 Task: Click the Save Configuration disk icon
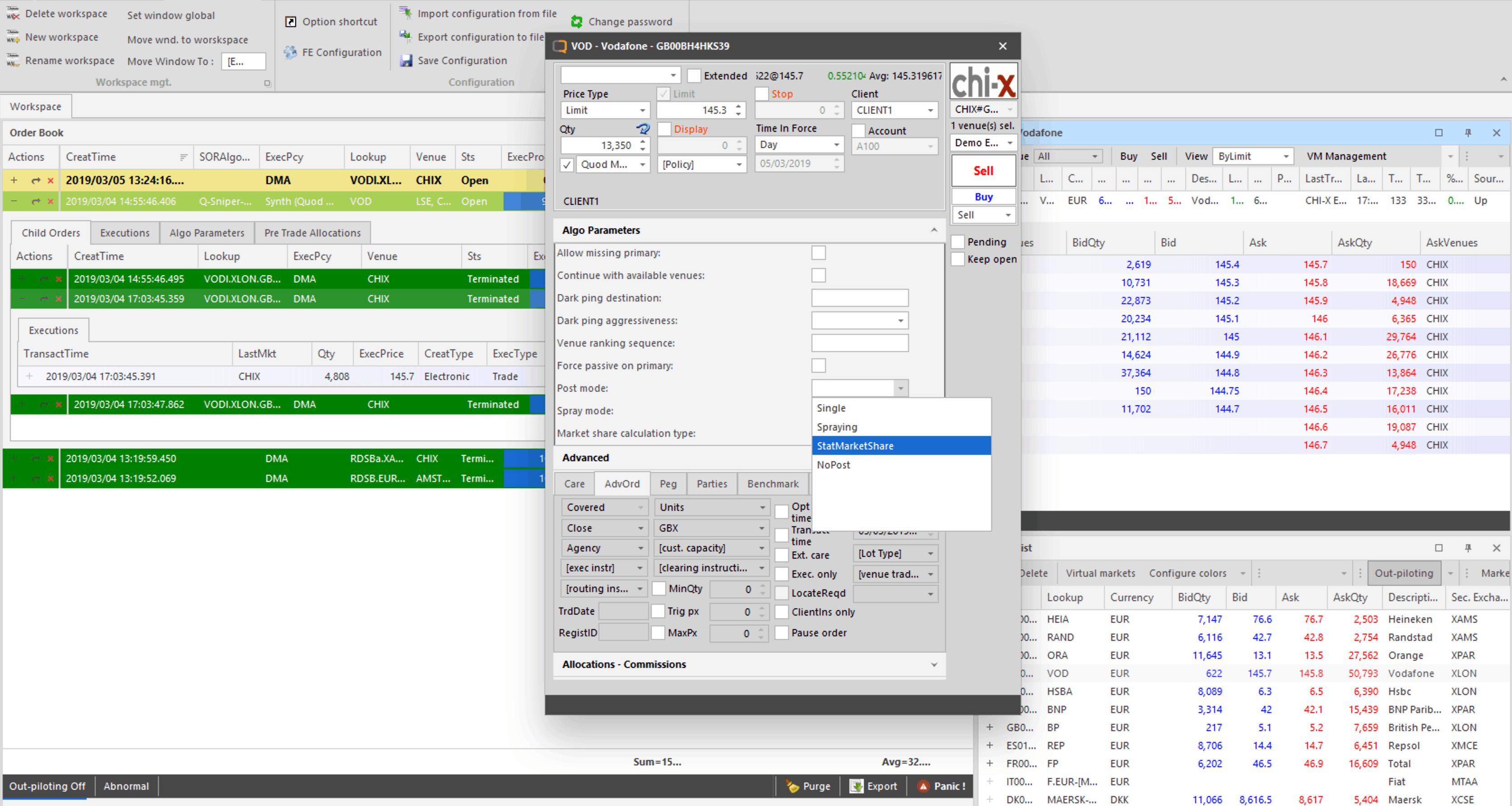coord(406,60)
